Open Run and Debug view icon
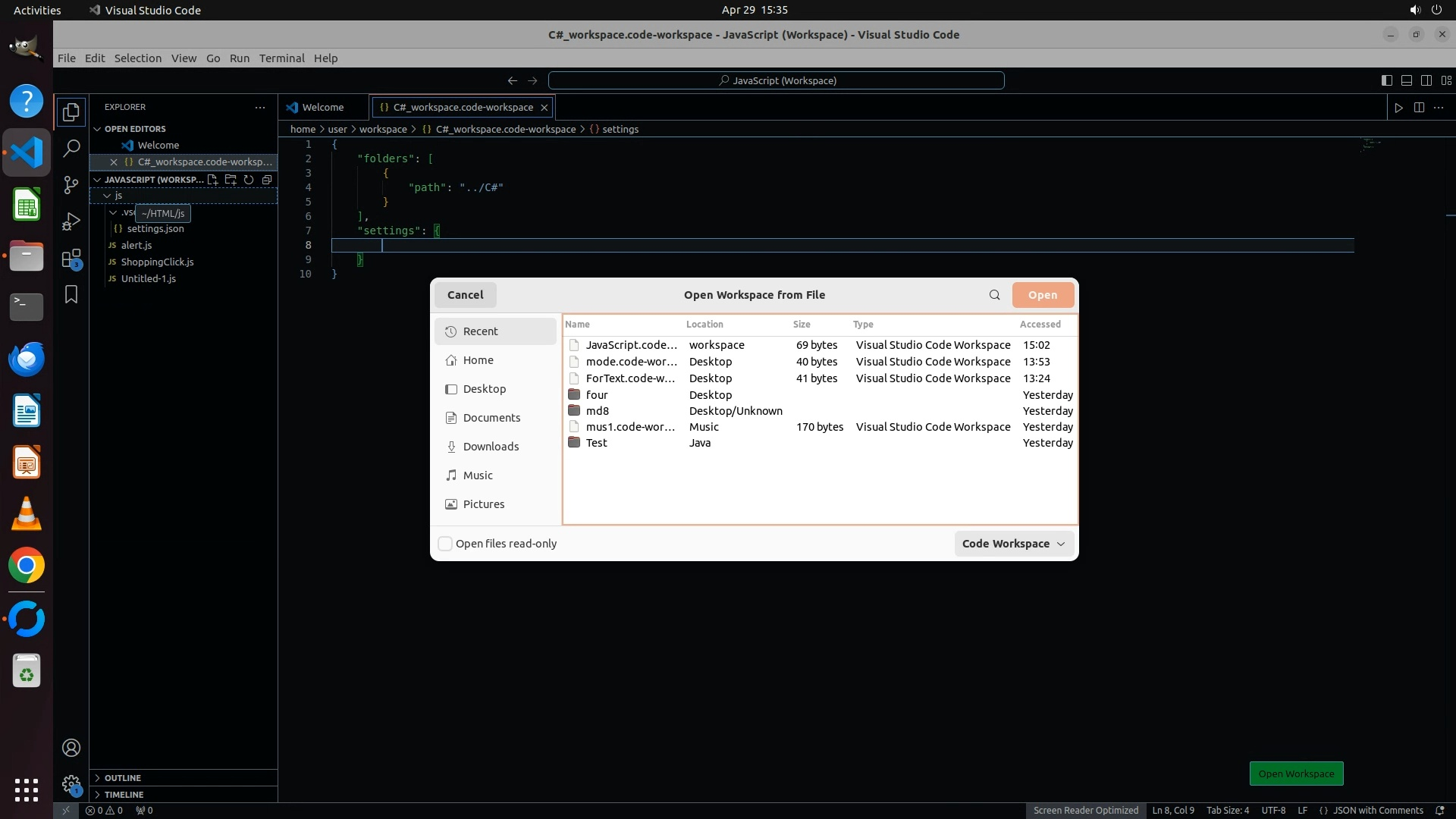Image resolution: width=1456 pixels, height=819 pixels. point(71,221)
